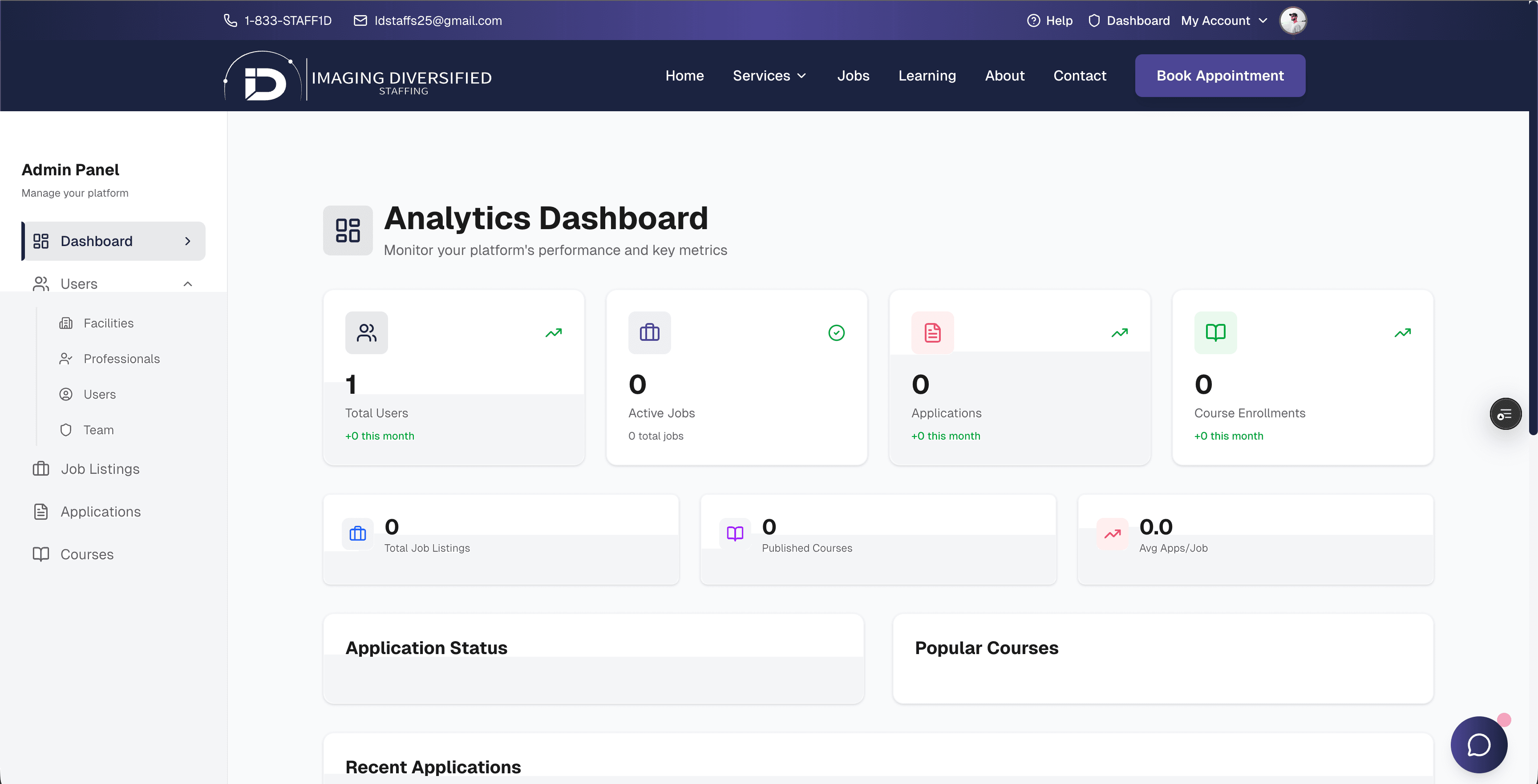Click the phone icon in top bar
This screenshot has width=1538, height=784.
230,20
